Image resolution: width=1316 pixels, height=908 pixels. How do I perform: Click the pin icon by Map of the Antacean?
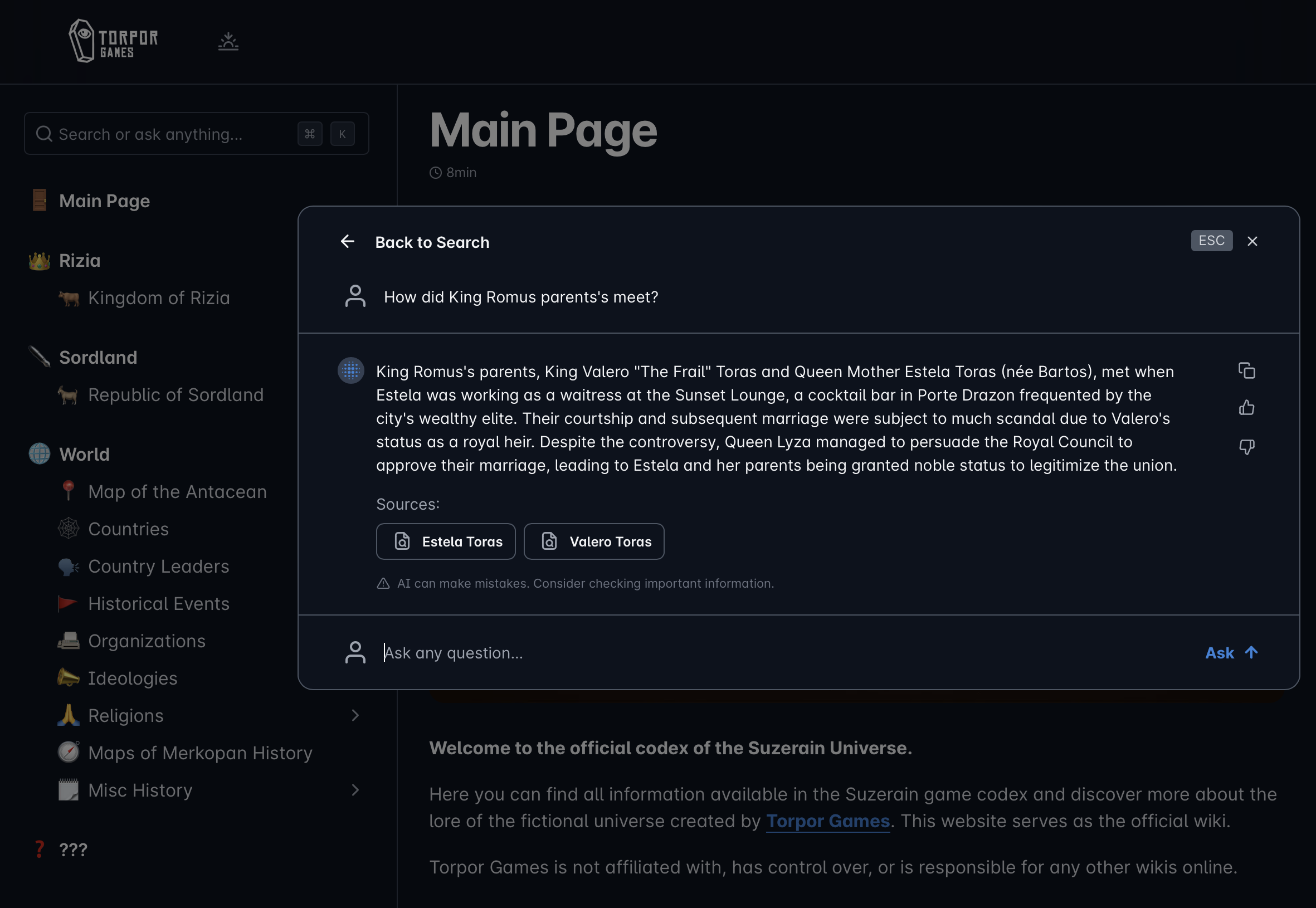click(x=69, y=491)
